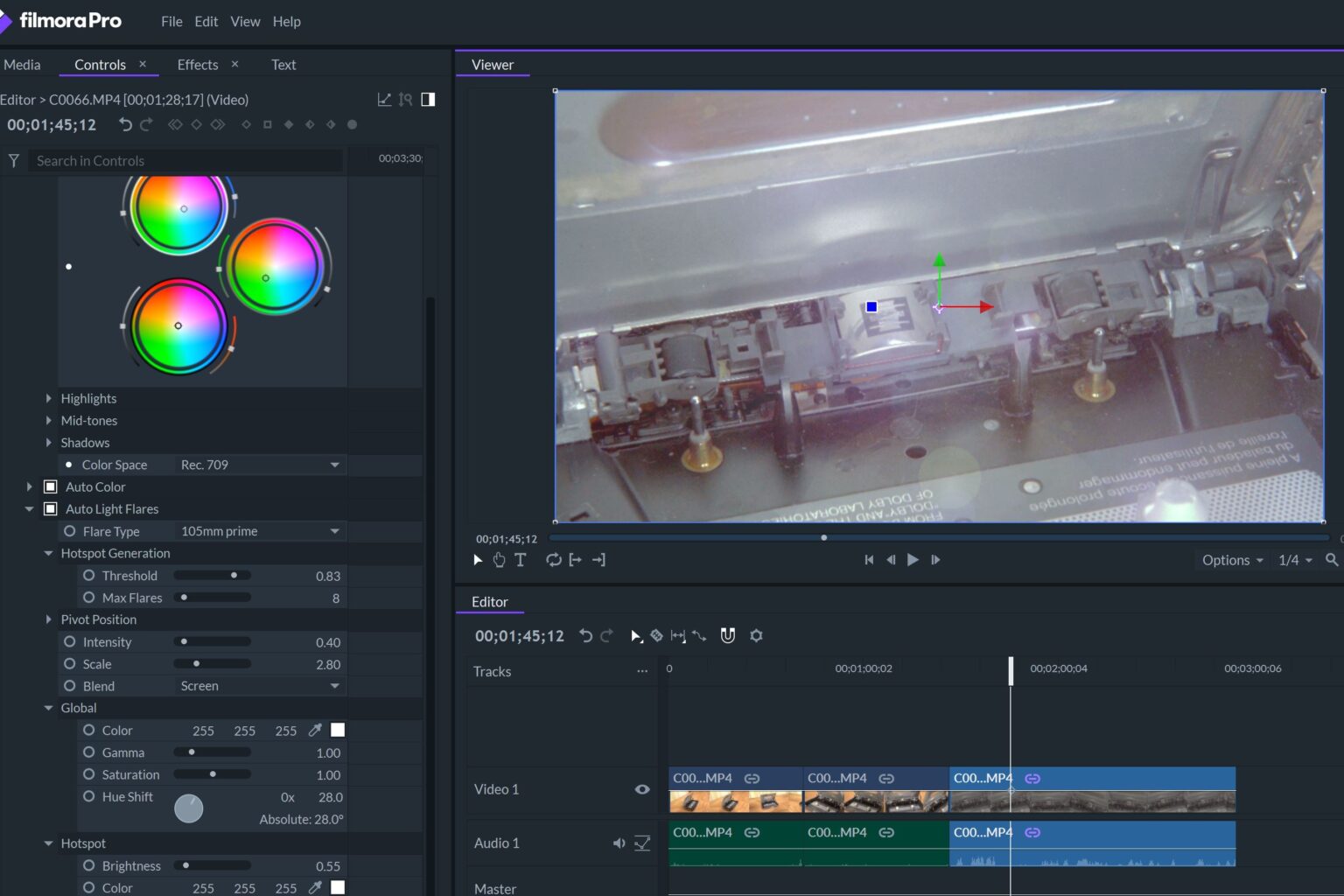Switch to the Text tab

coord(283,65)
